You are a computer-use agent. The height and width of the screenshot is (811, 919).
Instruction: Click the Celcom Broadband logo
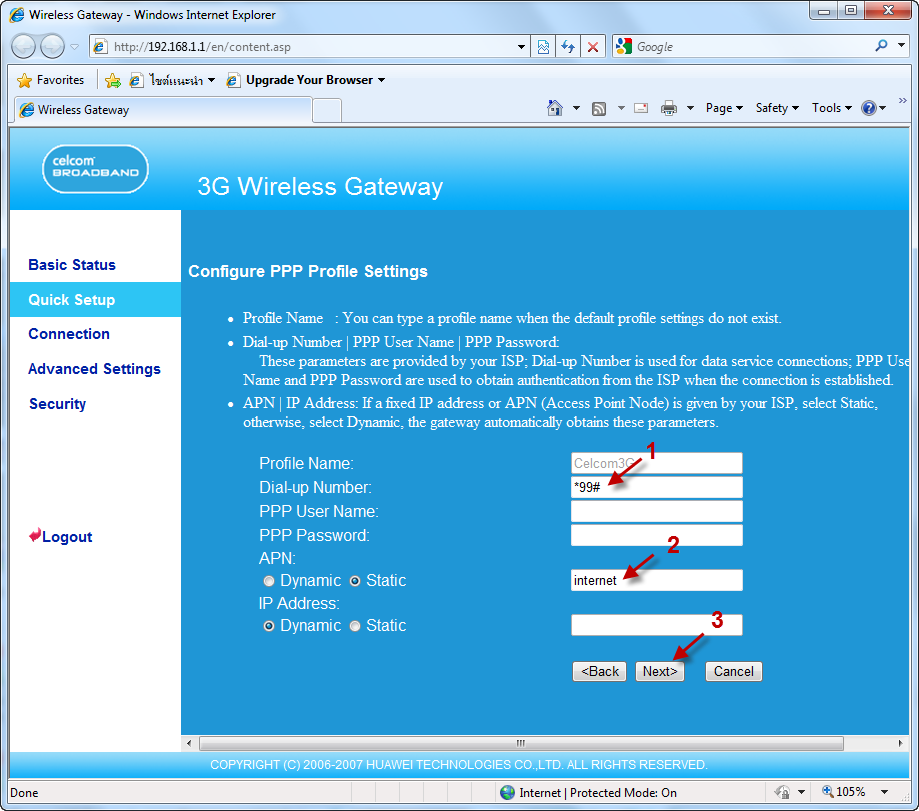click(x=96, y=169)
